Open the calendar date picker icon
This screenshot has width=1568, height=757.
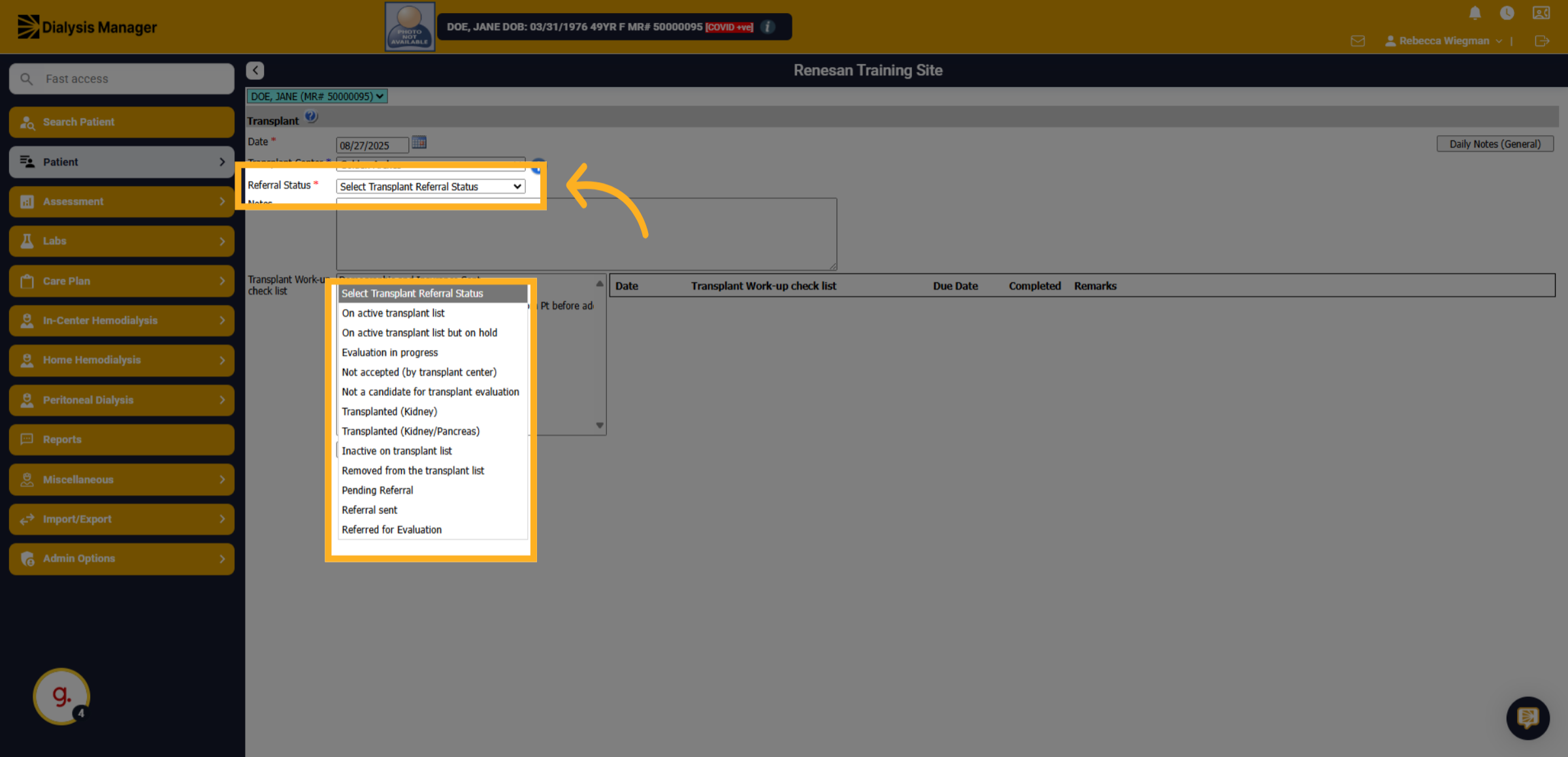click(419, 142)
